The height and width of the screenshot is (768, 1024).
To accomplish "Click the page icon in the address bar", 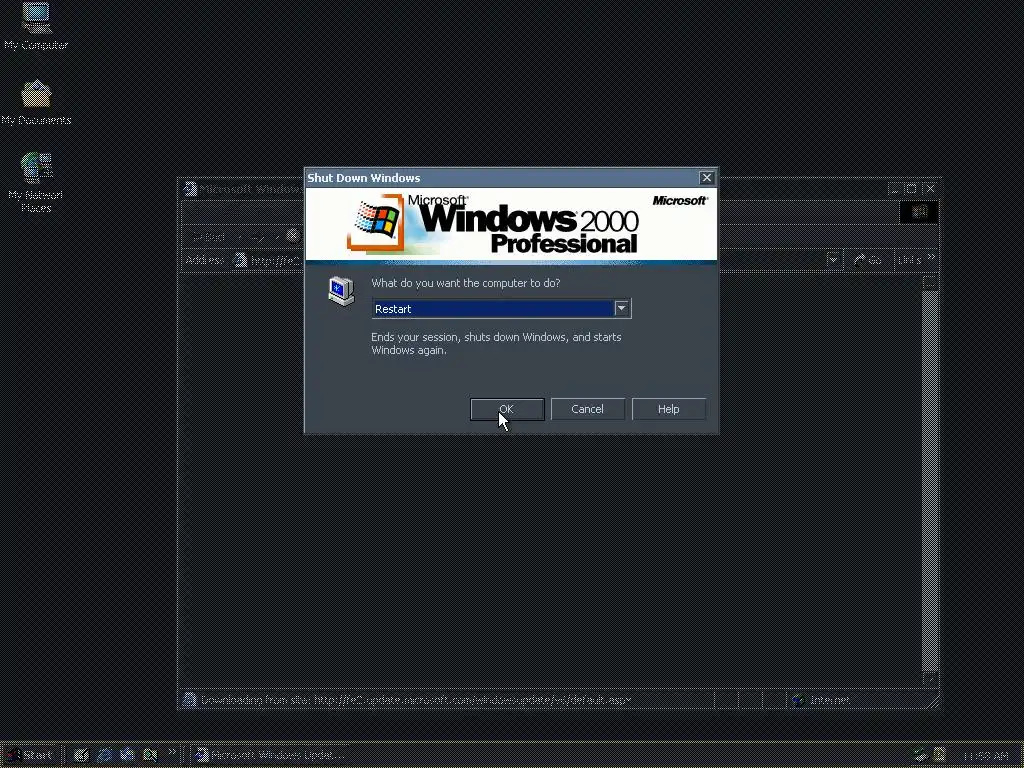I will coord(240,260).
